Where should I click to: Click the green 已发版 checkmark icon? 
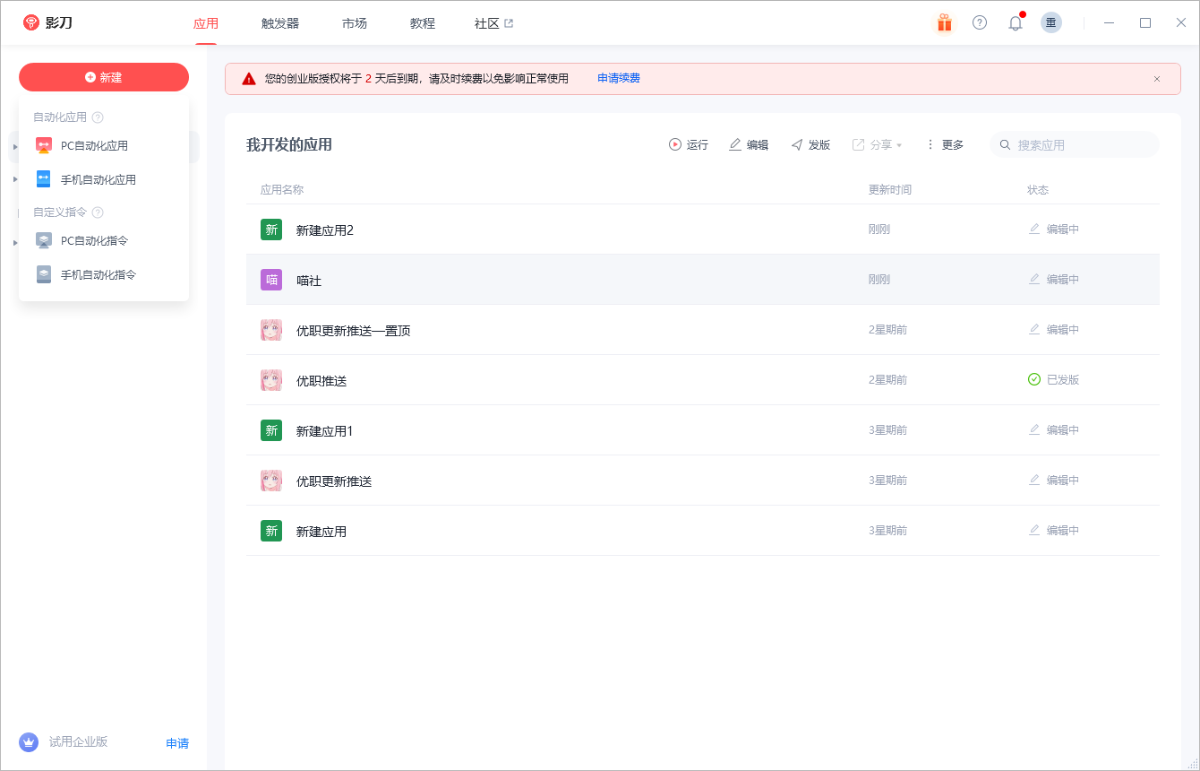pyautogui.click(x=1034, y=380)
